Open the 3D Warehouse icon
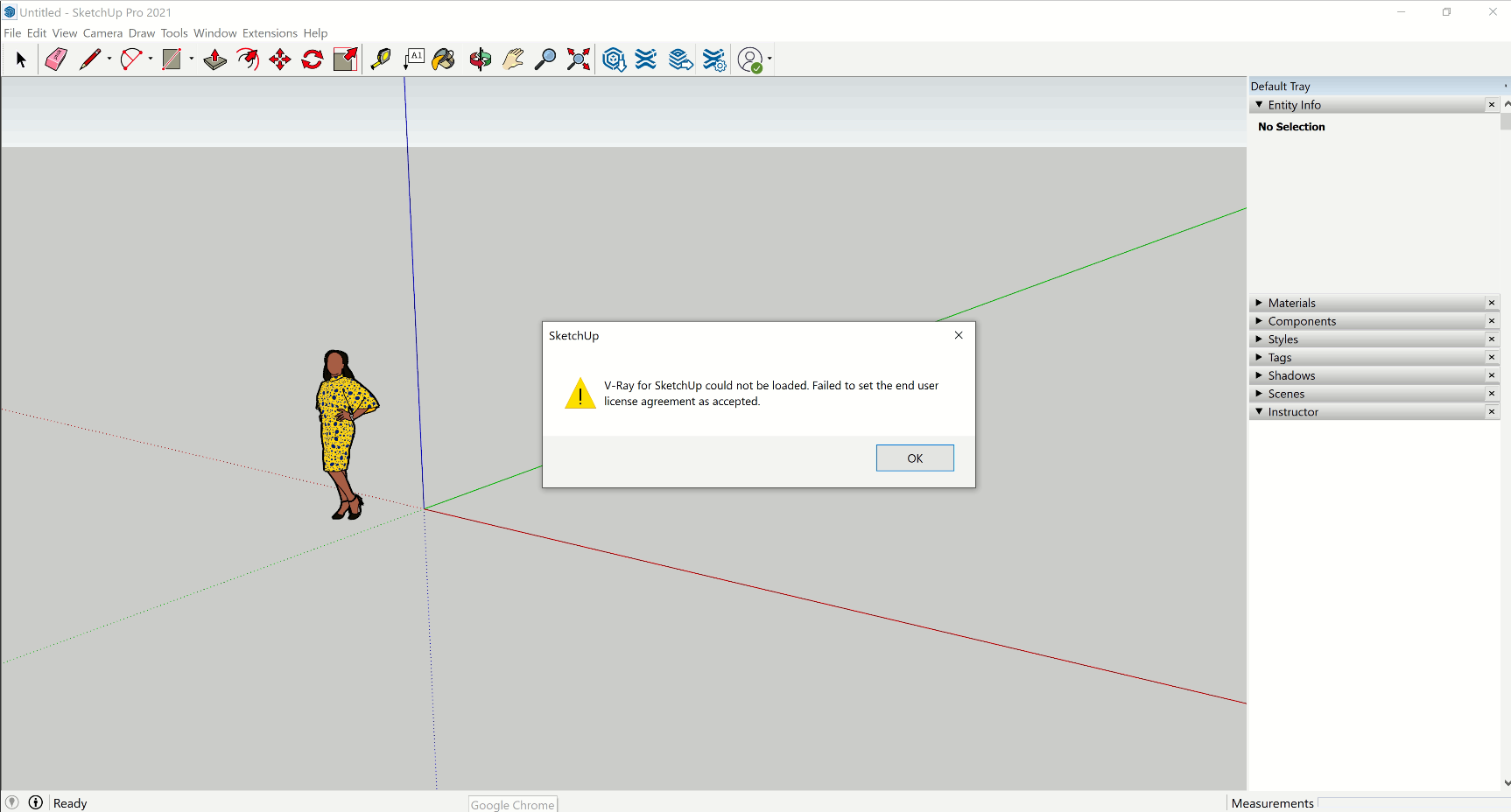Viewport: 1511px width, 812px height. (x=615, y=59)
